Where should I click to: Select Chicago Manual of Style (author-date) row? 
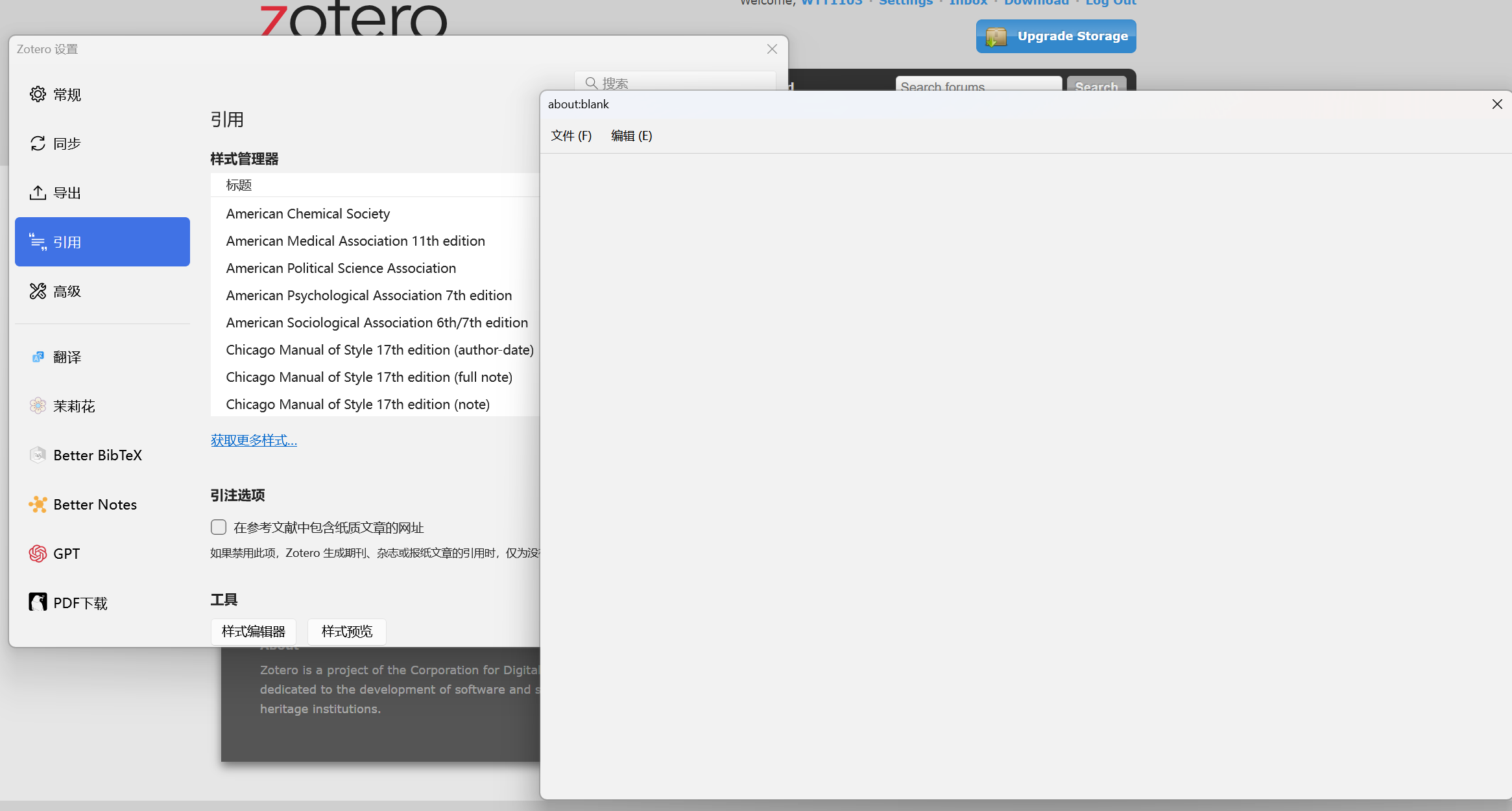click(375, 350)
